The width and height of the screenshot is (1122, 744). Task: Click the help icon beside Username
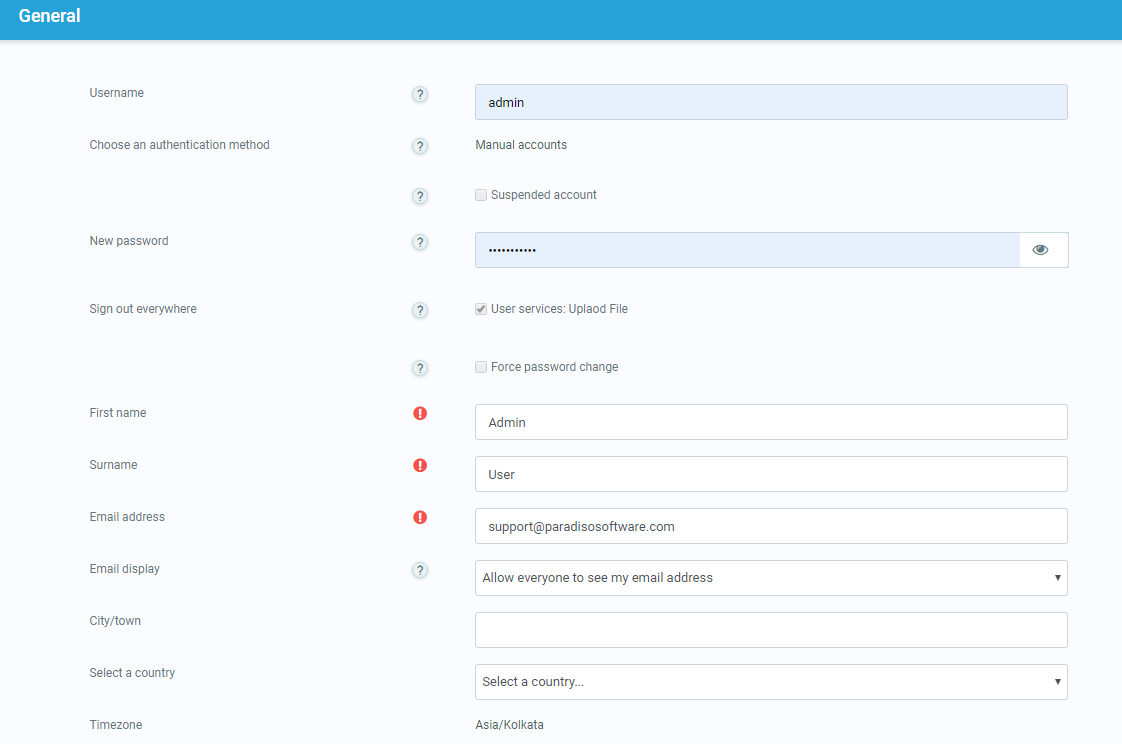point(420,94)
